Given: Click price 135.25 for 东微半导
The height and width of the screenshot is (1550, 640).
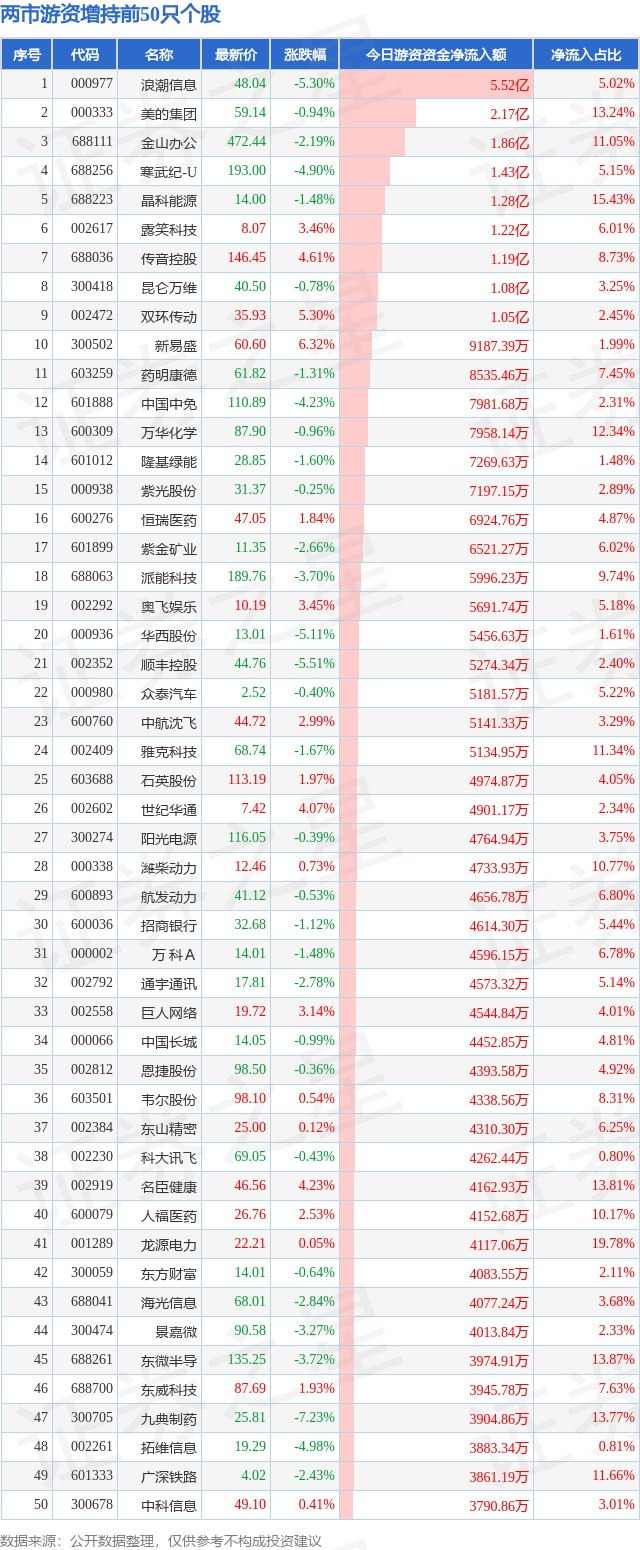Looking at the screenshot, I should click(247, 1360).
